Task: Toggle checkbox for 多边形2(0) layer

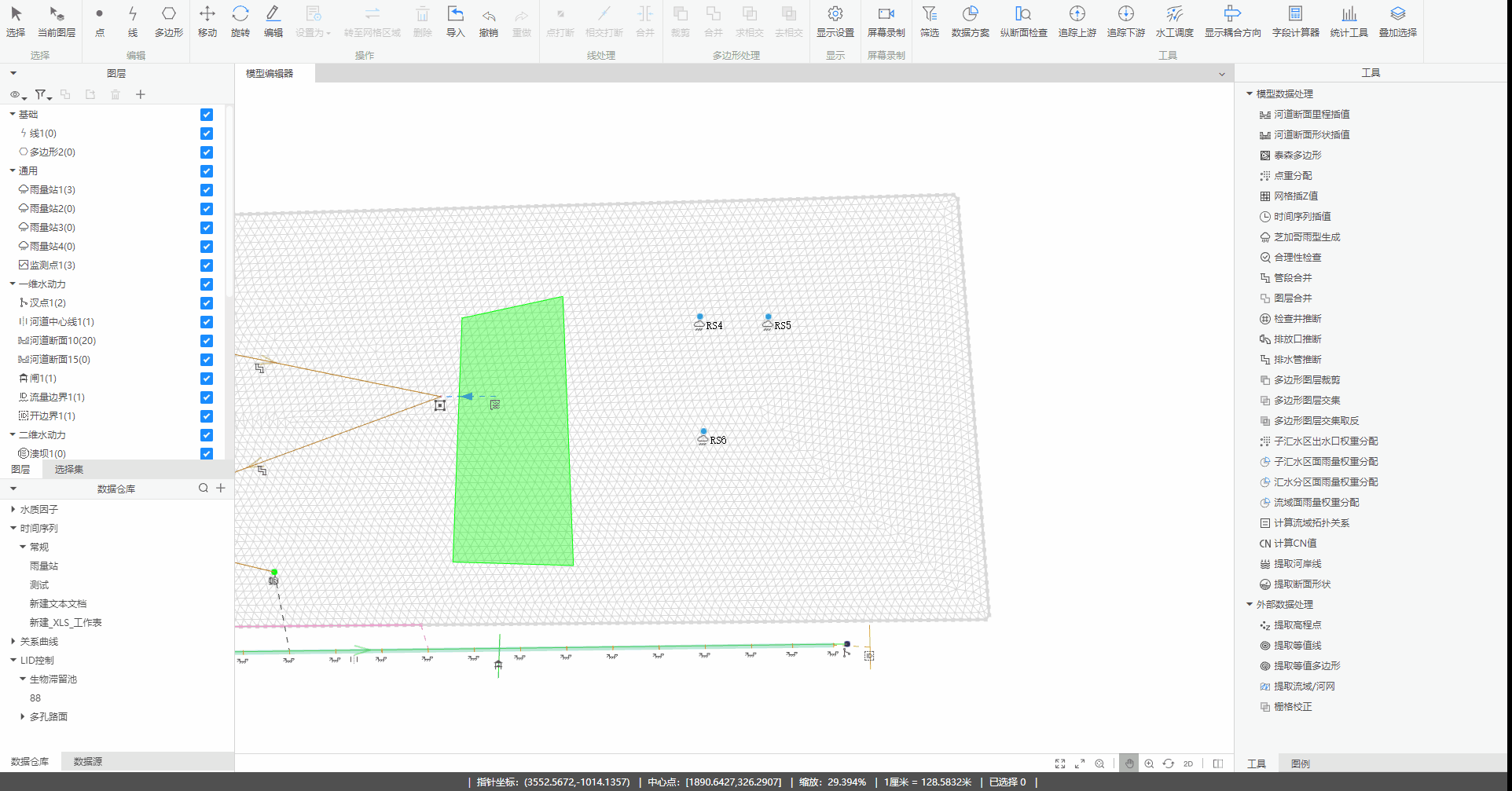Action: tap(207, 152)
